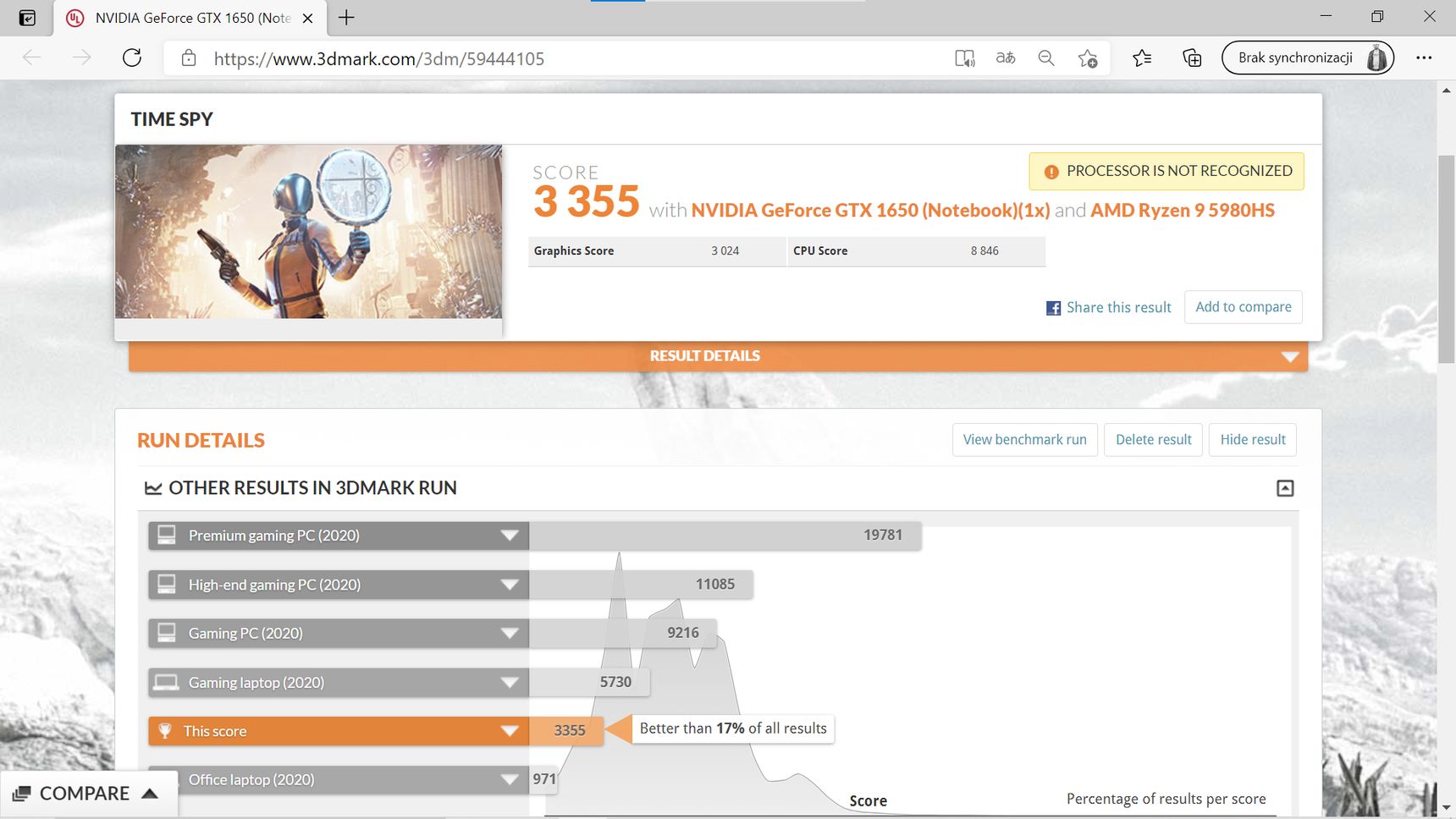The width and height of the screenshot is (1456, 819).
Task: Click the Processor is not recognized warning
Action: click(x=1166, y=171)
